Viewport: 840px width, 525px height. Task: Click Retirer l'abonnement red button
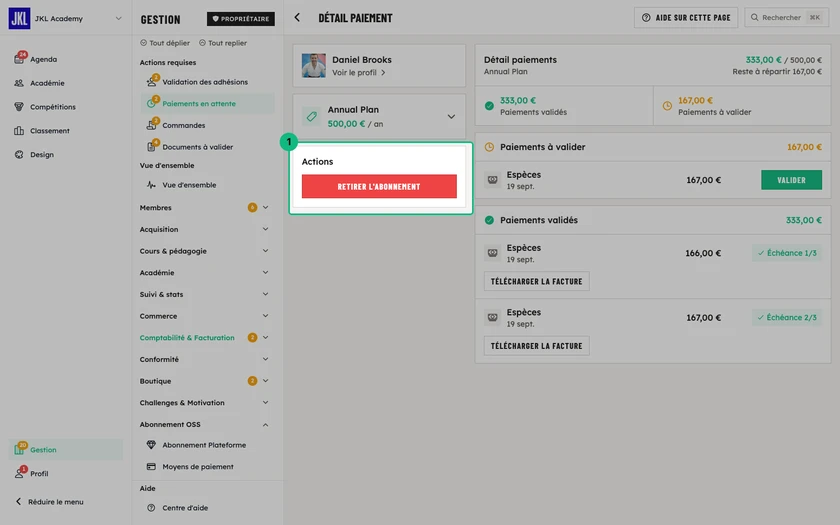click(379, 186)
